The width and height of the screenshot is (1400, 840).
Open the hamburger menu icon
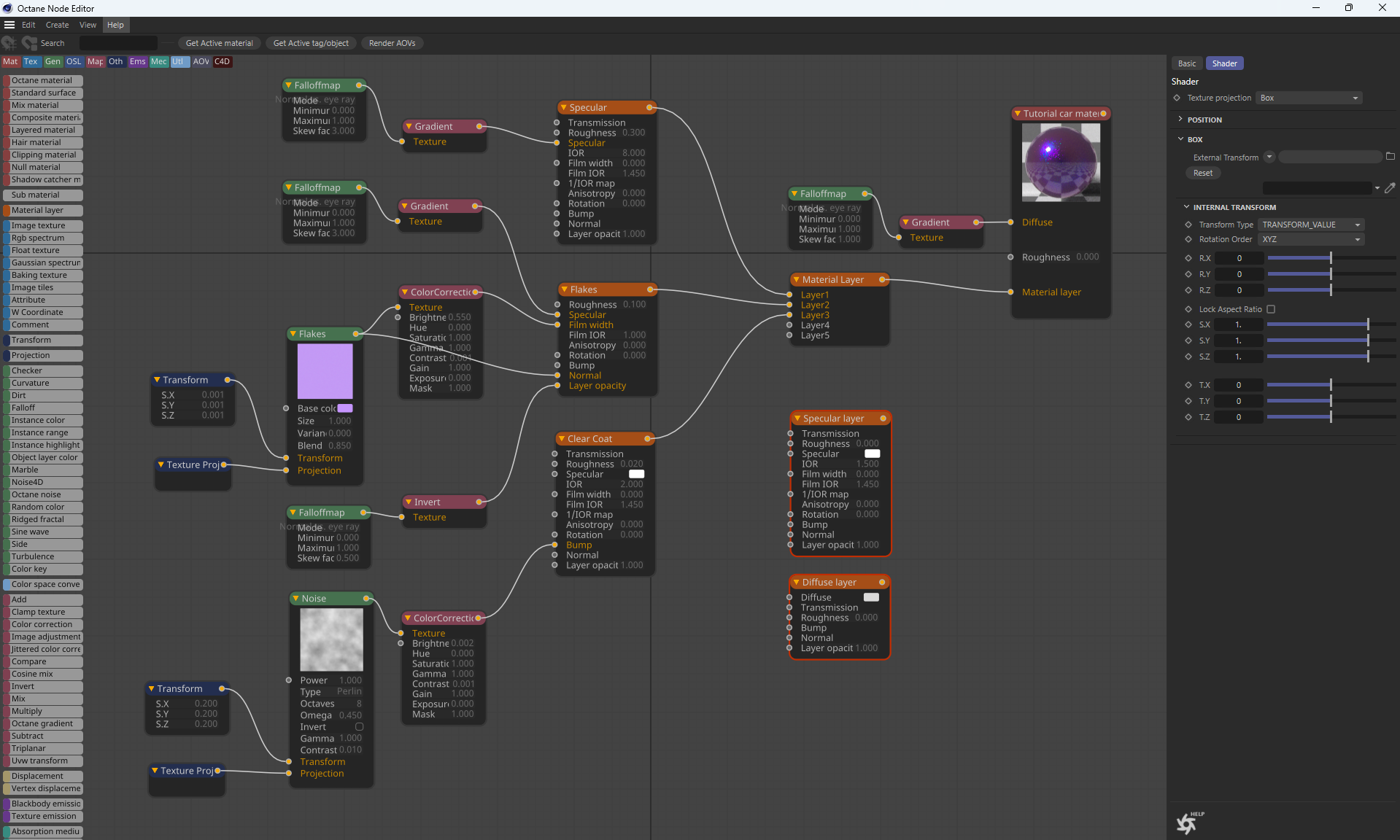[x=9, y=25]
